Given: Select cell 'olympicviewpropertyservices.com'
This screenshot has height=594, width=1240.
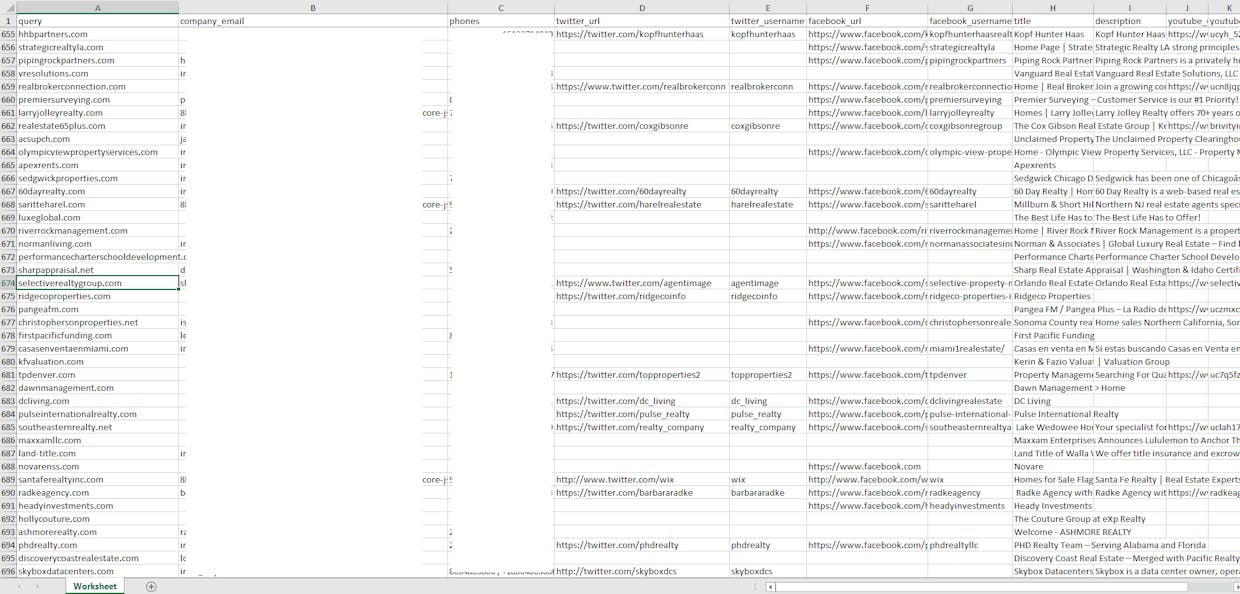Looking at the screenshot, I should (97, 152).
